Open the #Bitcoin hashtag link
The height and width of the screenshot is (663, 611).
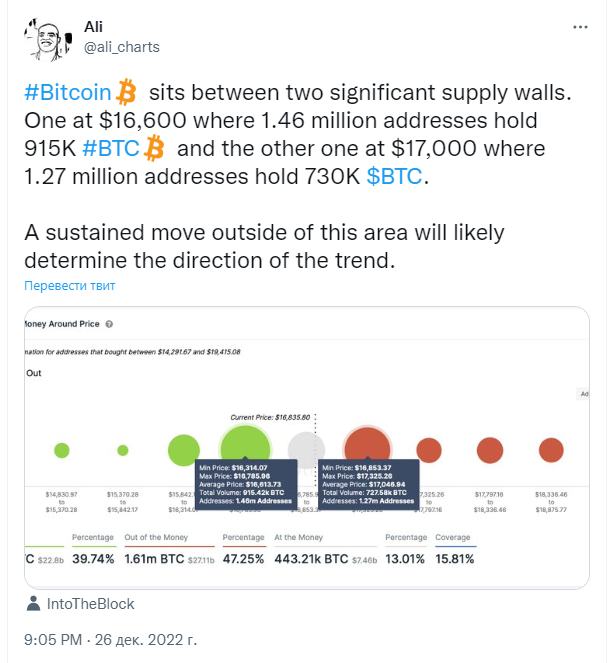pyautogui.click(x=68, y=92)
